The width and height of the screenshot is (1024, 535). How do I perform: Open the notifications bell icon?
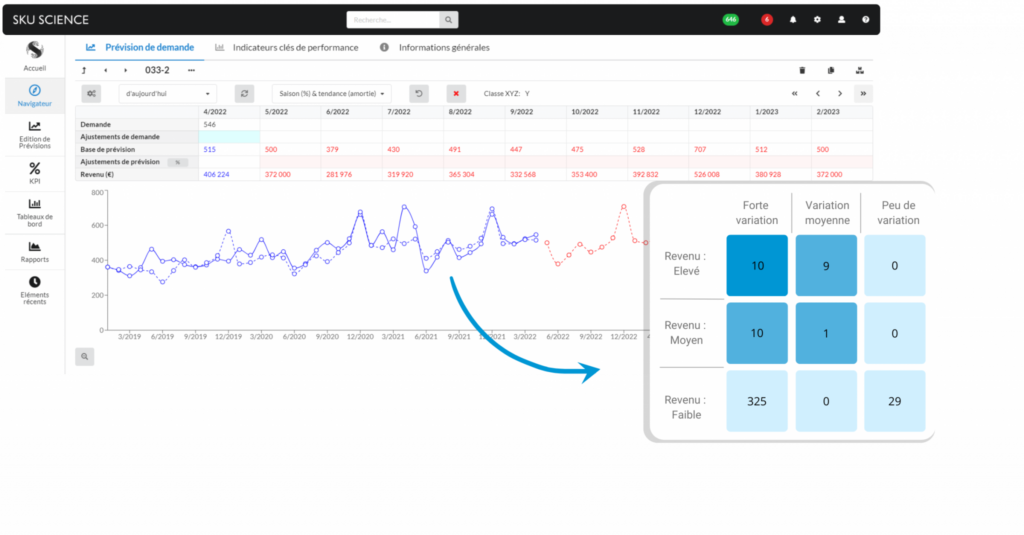(793, 19)
